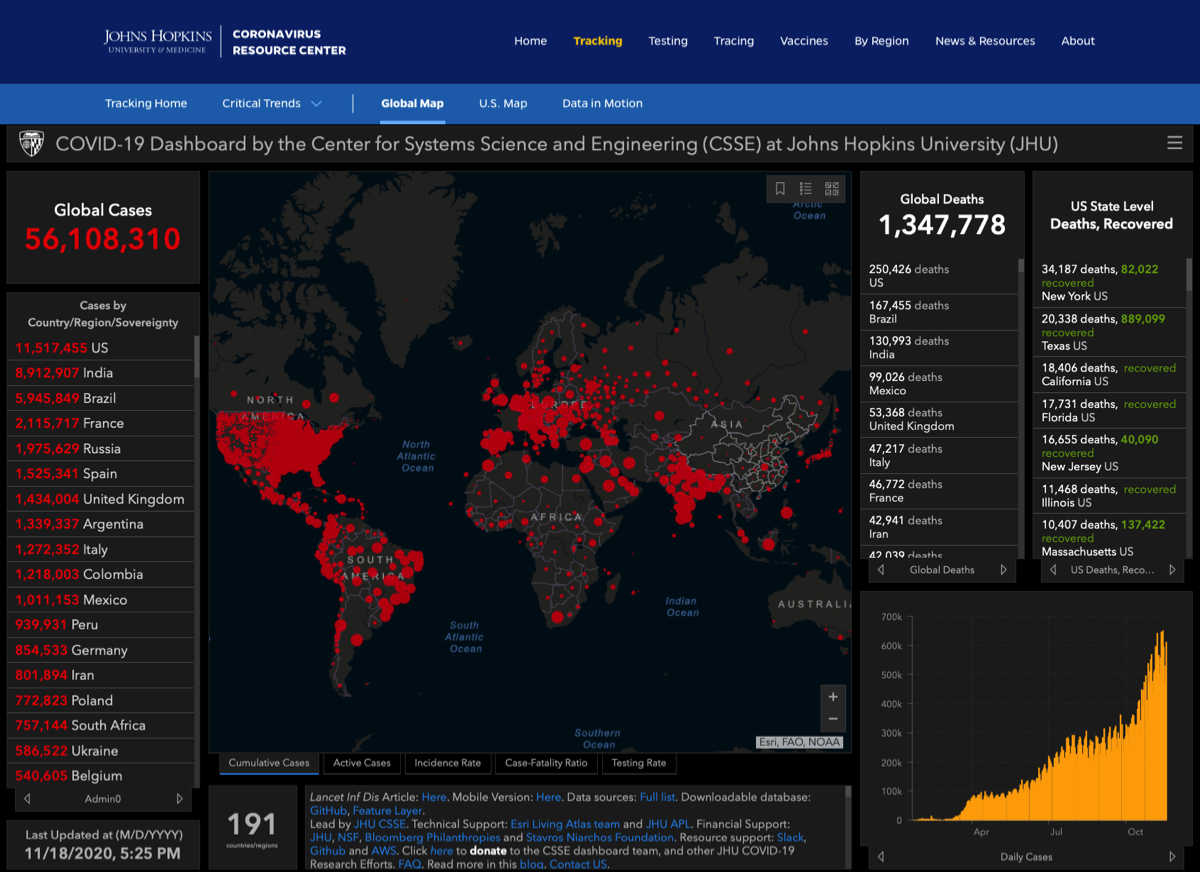This screenshot has height=872, width=1200.
Task: Show next US Deaths, Recovered view
Action: point(1173,570)
